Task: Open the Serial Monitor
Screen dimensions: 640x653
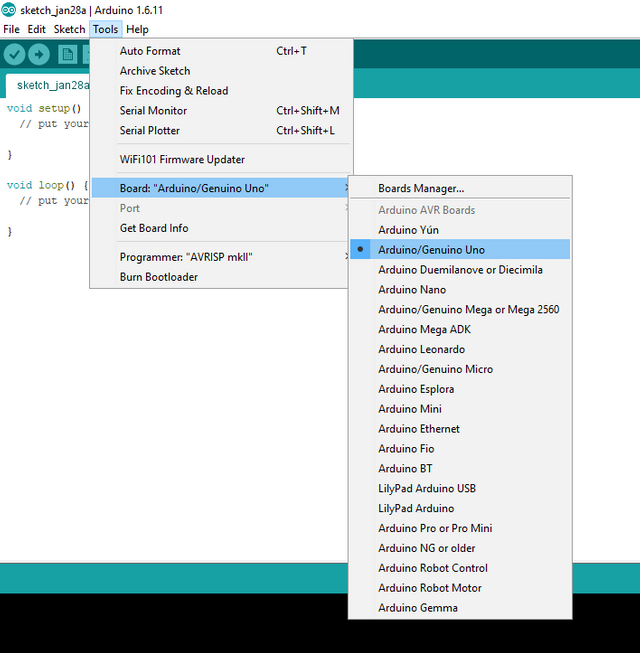Action: pyautogui.click(x=221, y=111)
